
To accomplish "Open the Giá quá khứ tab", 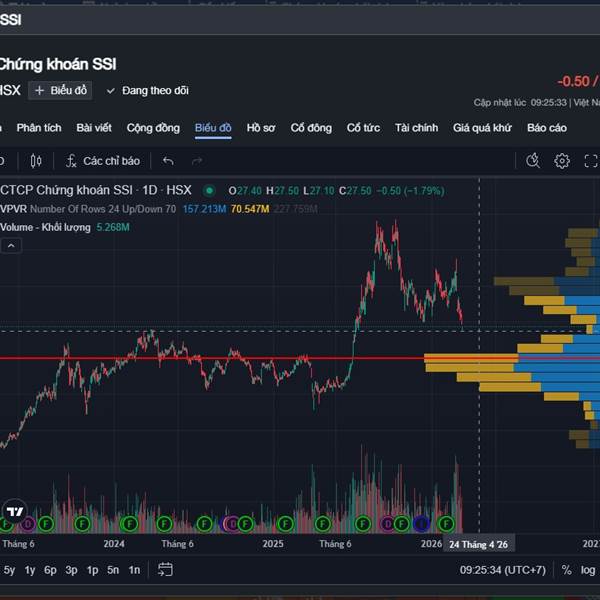I will coord(483,128).
